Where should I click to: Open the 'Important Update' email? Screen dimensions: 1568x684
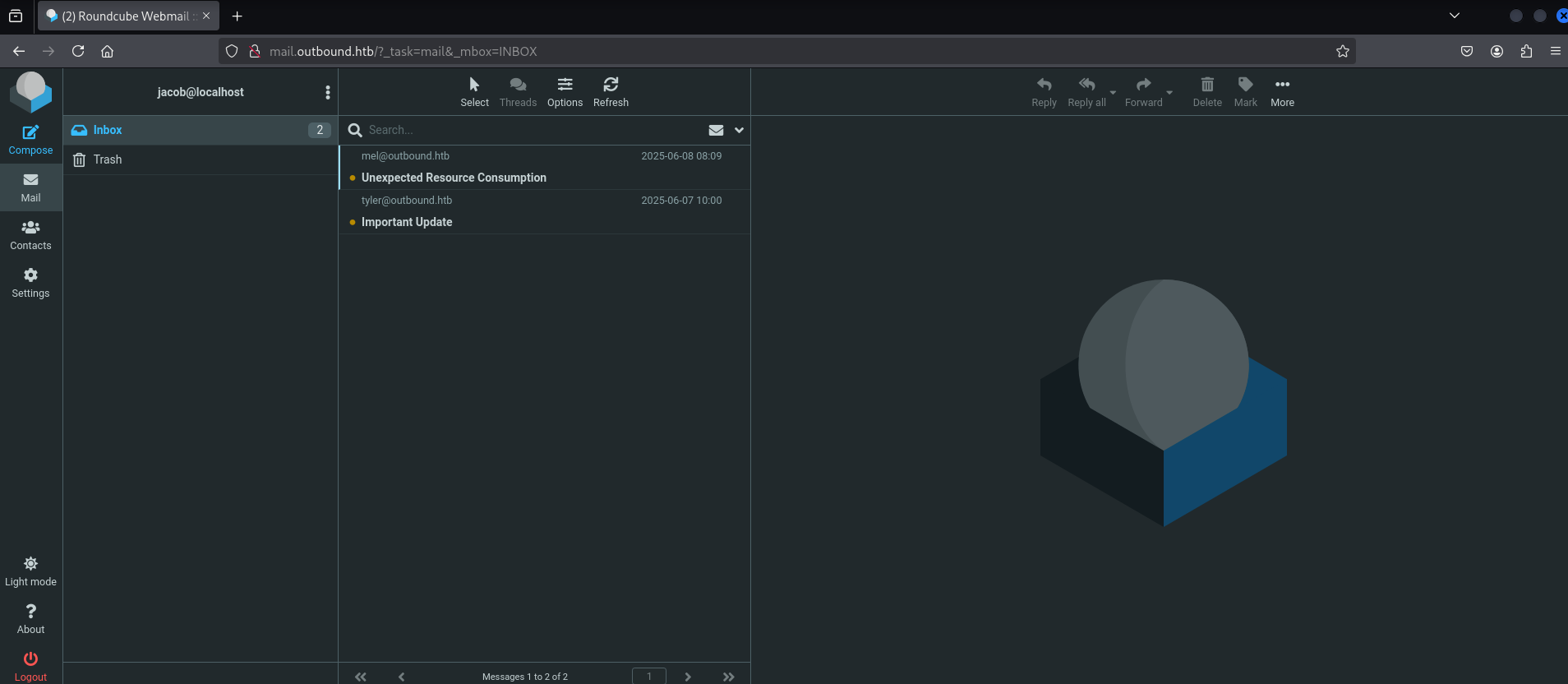(x=407, y=222)
